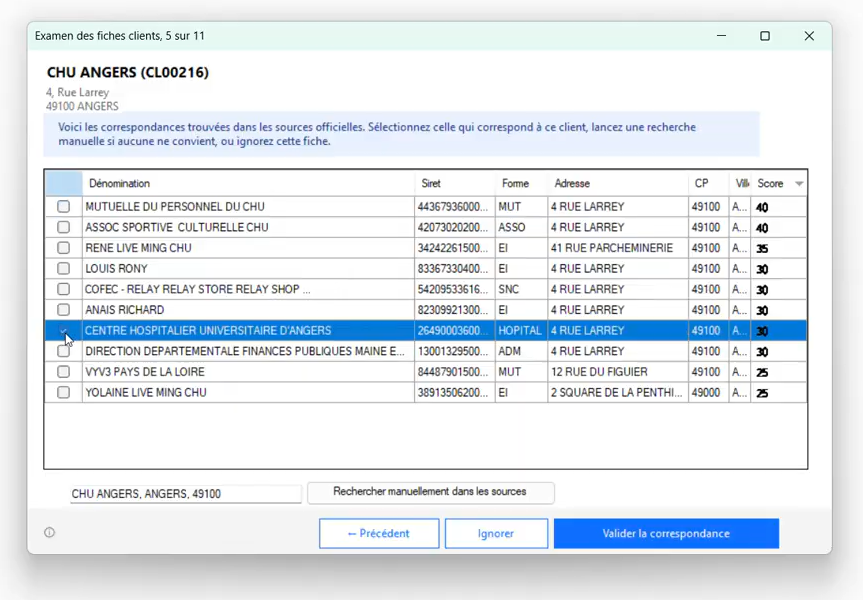Select the YOLAINE LIVE MING CHU checkbox
This screenshot has width=863, height=600.
pyautogui.click(x=63, y=392)
